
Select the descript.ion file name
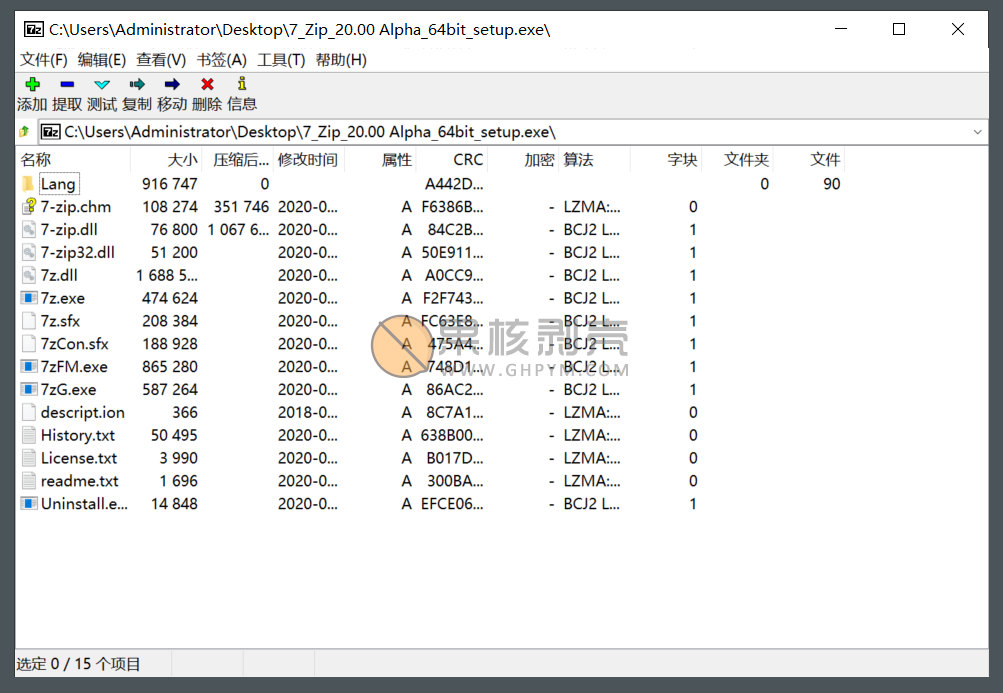83,413
